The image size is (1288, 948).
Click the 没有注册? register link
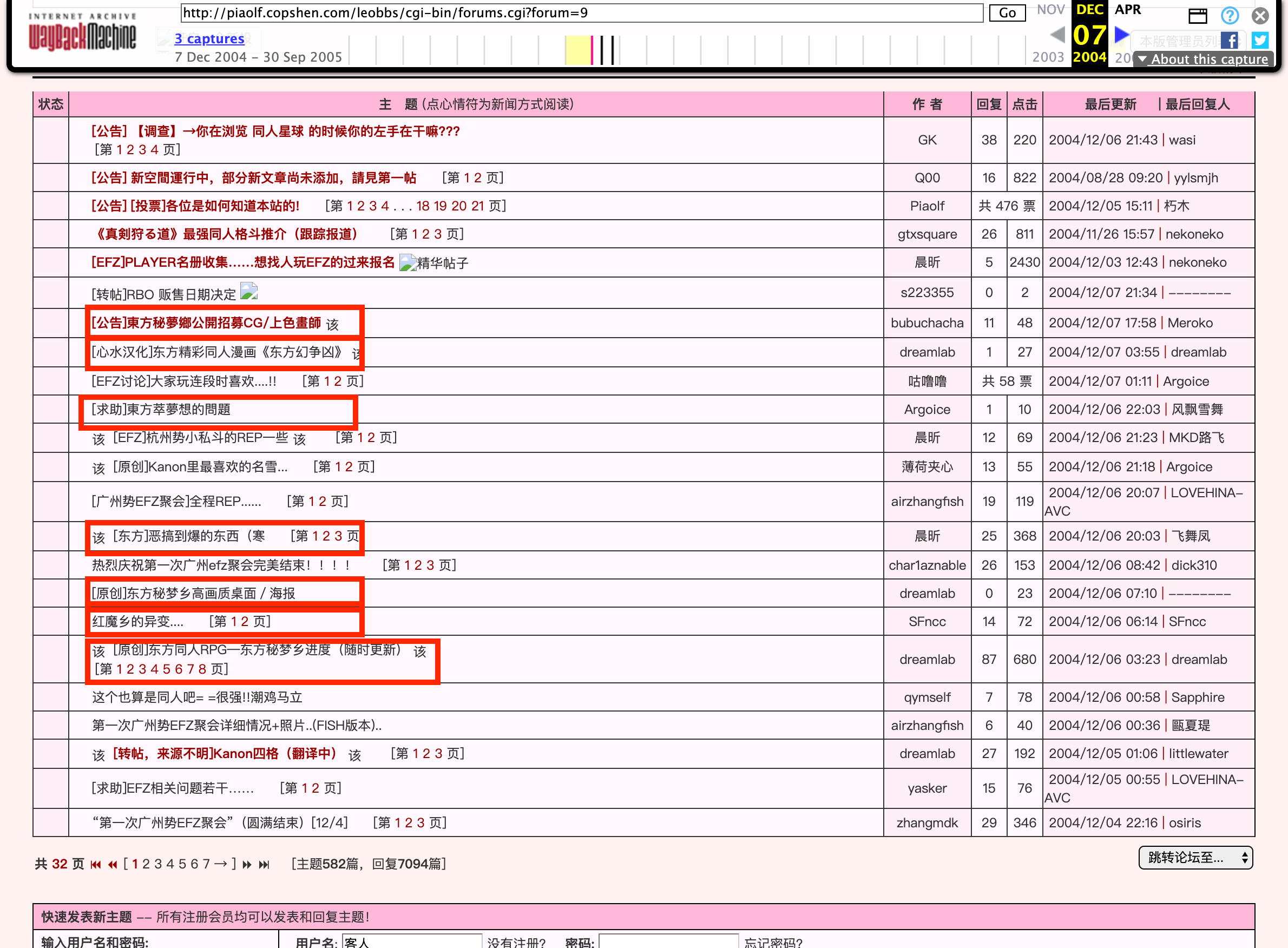point(517,942)
